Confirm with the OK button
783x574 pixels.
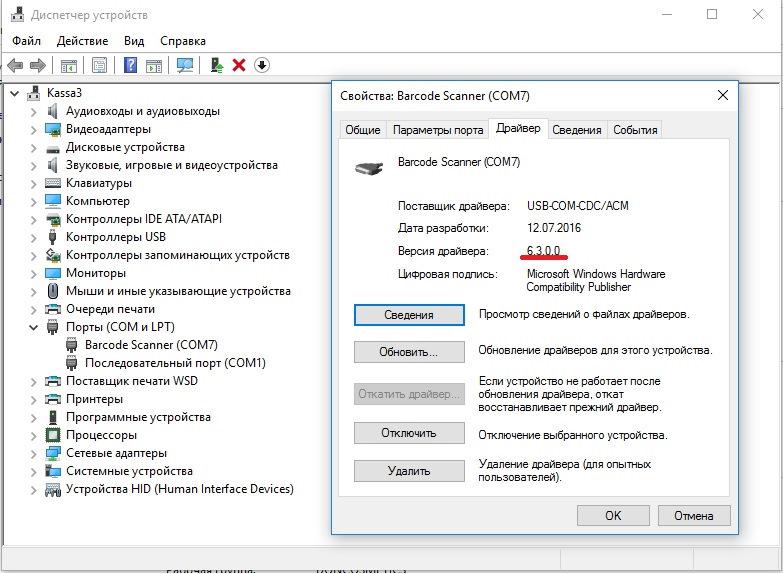click(x=613, y=516)
